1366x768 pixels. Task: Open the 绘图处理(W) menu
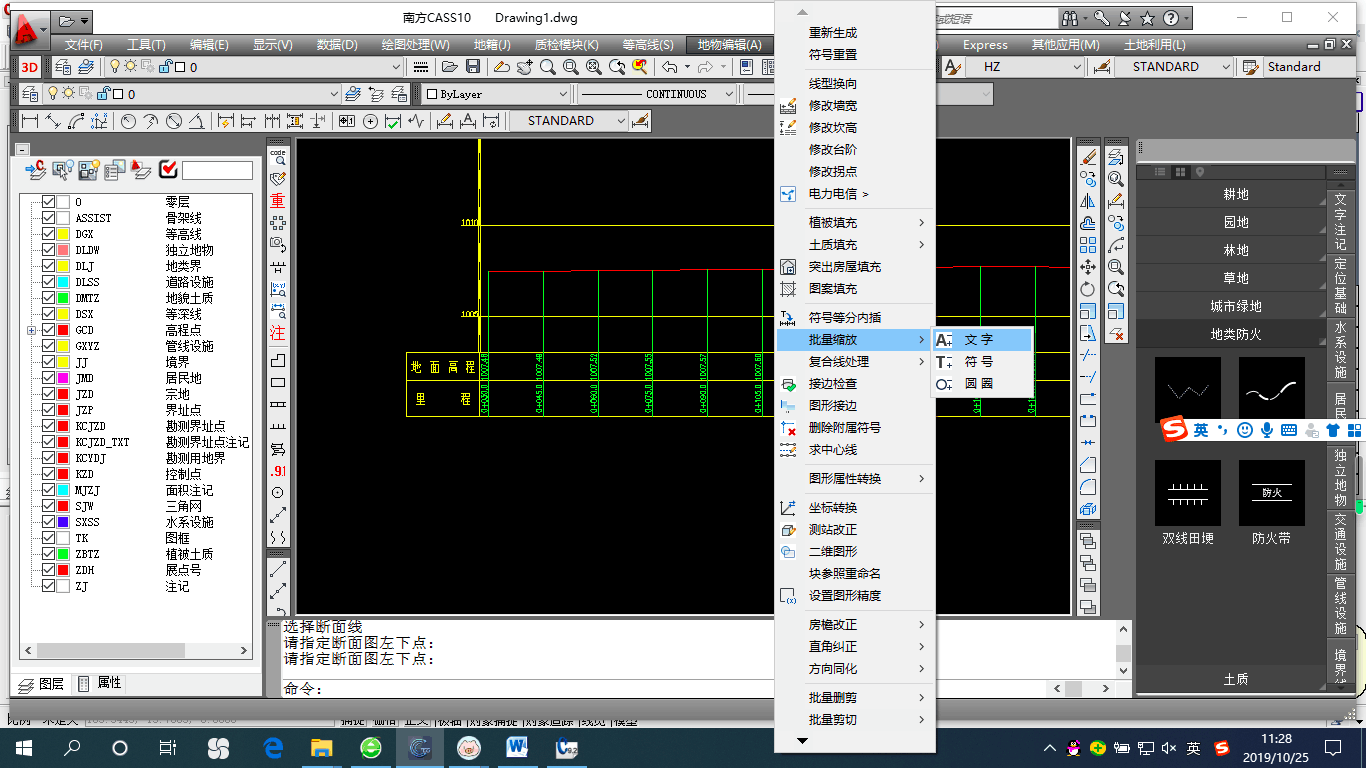coord(416,45)
